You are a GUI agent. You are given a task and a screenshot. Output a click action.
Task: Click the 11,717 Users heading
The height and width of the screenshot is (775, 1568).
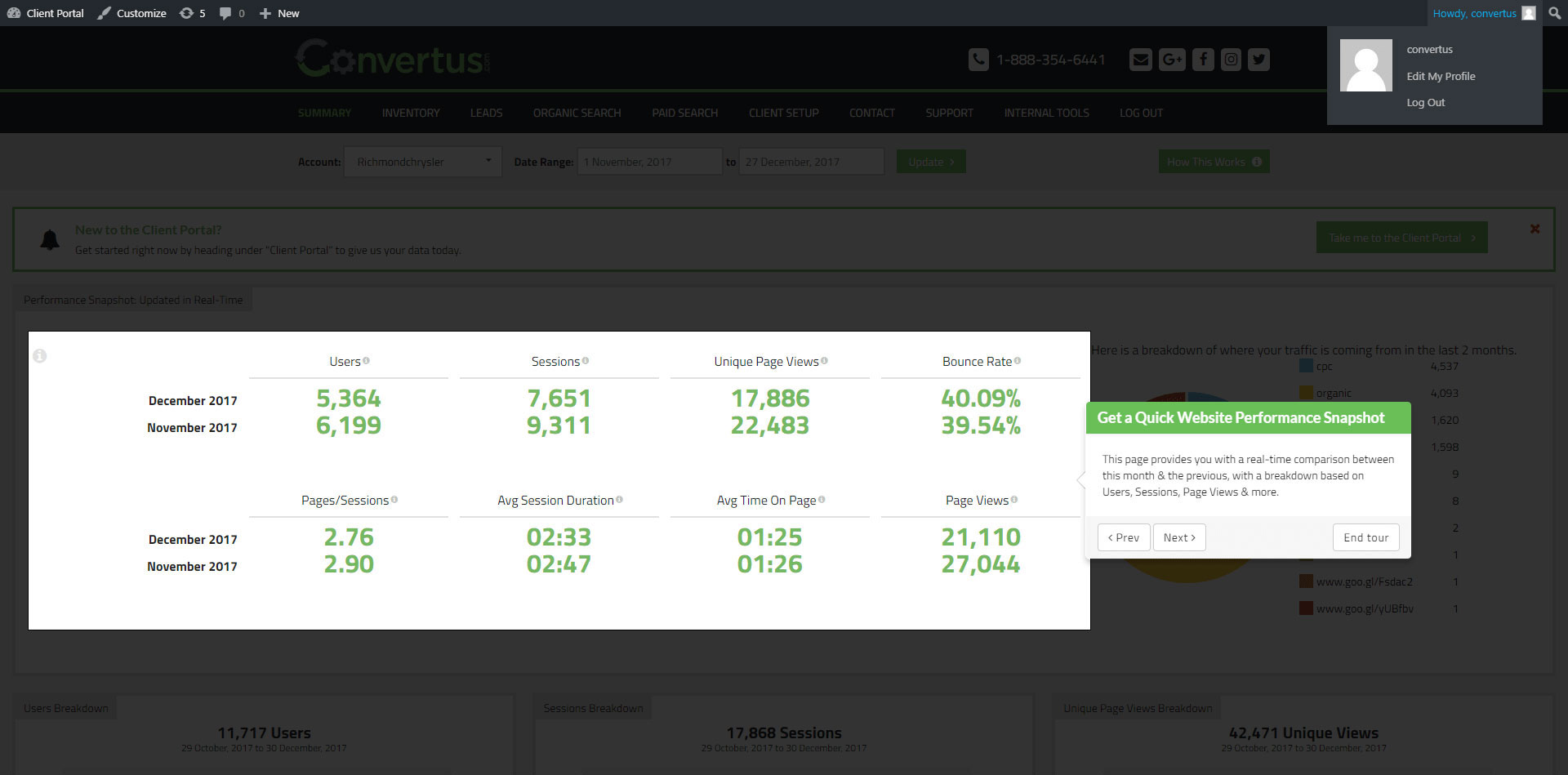pos(264,733)
